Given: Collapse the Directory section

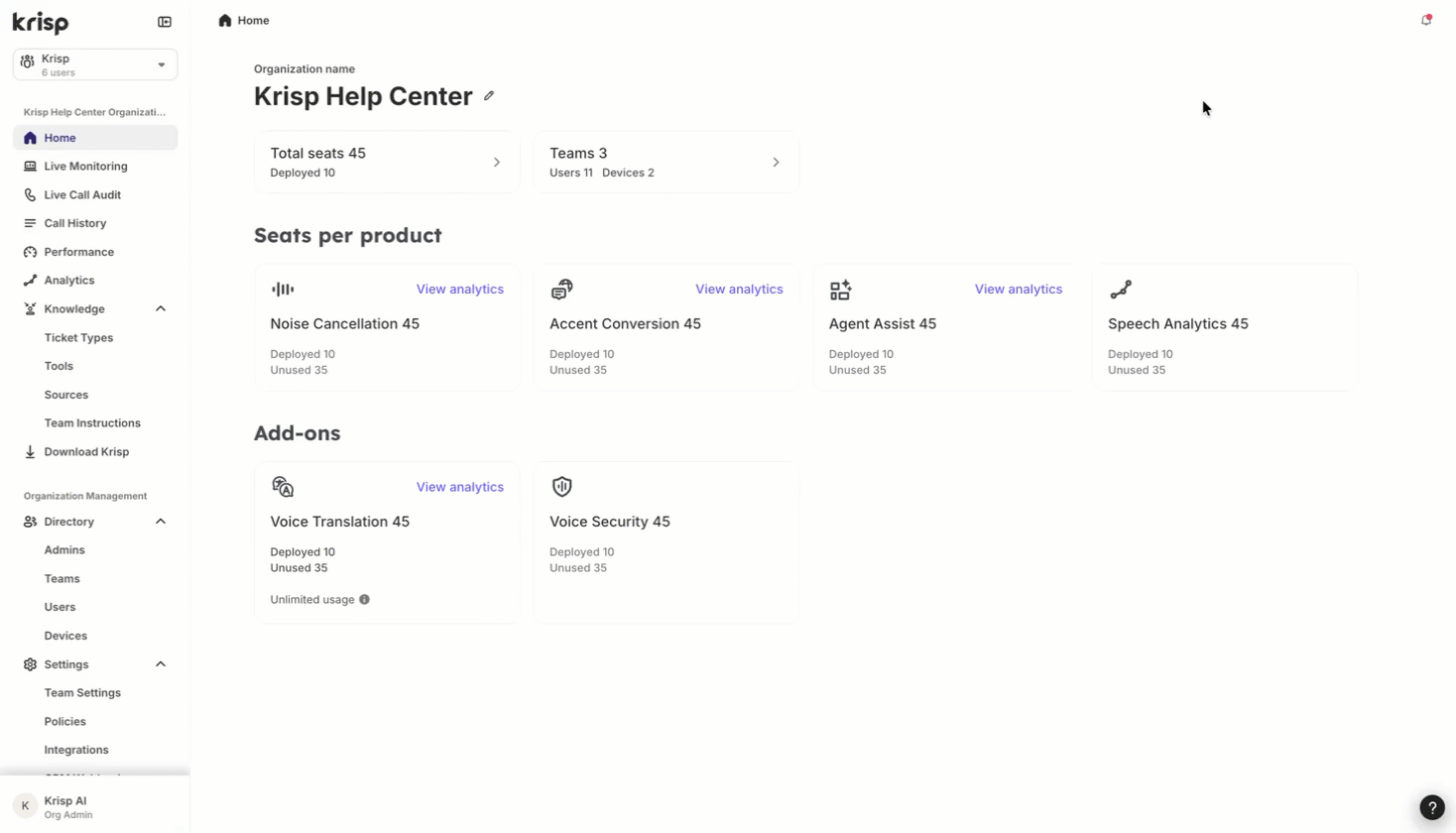Looking at the screenshot, I should pos(161,522).
